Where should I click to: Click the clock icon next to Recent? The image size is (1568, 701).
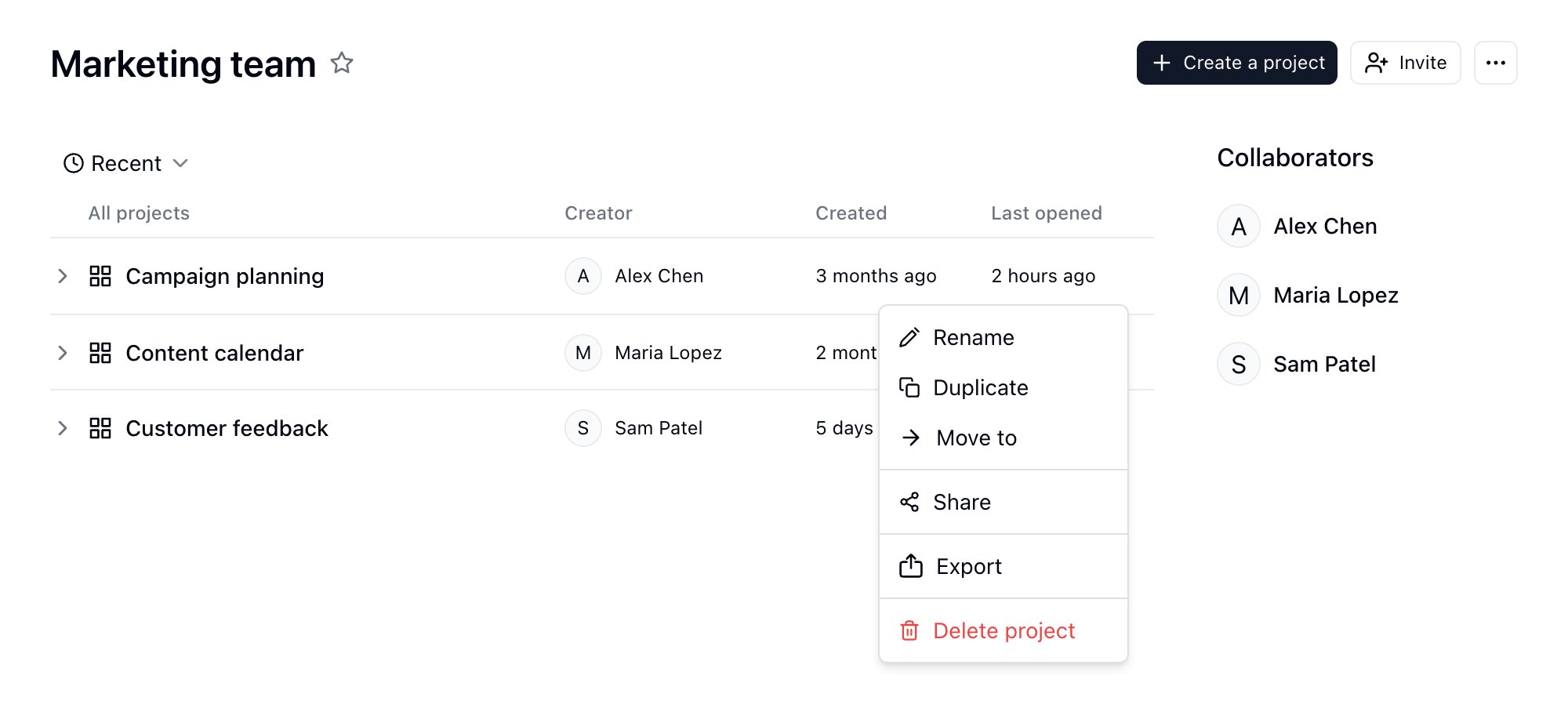(74, 163)
